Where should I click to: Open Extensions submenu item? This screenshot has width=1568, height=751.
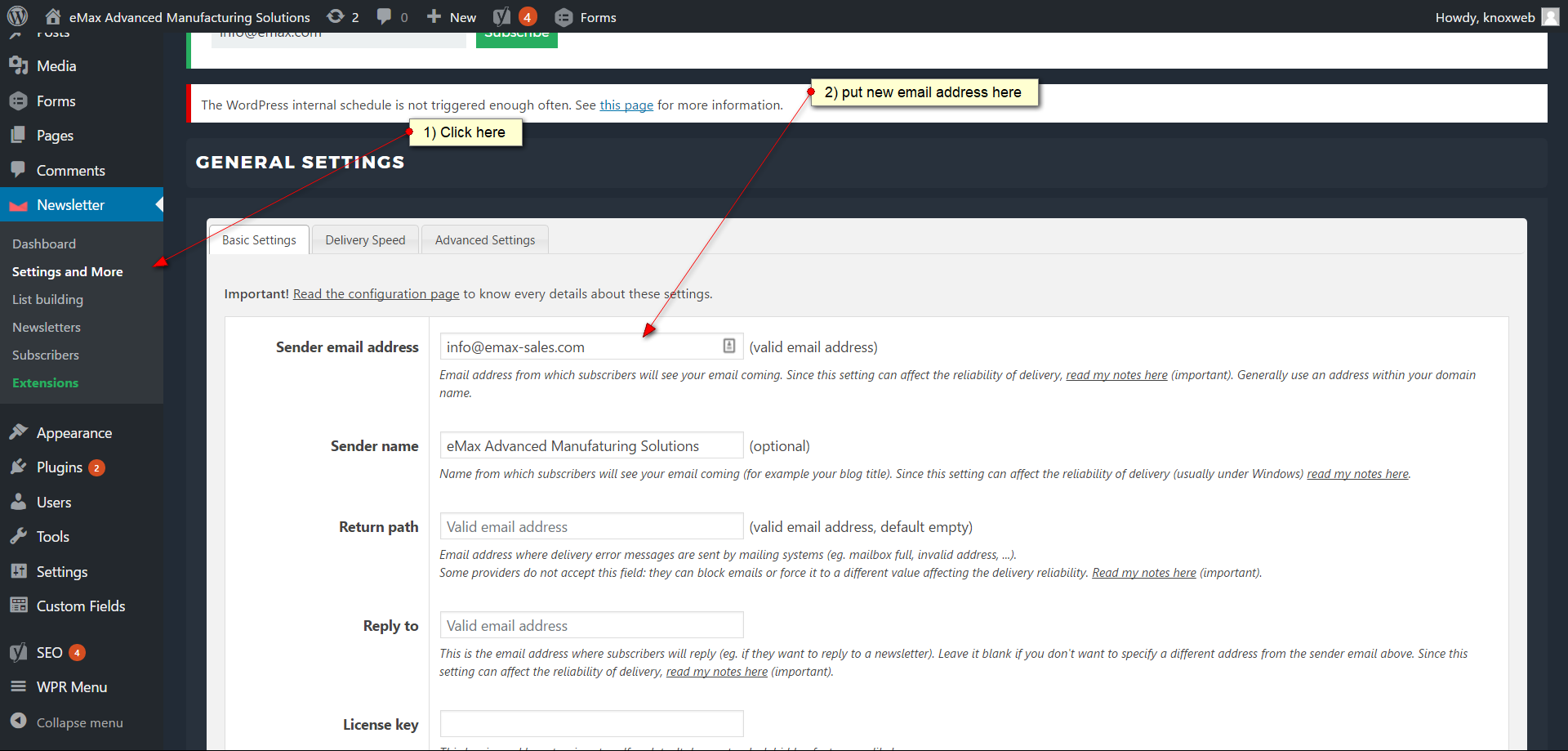pos(46,382)
